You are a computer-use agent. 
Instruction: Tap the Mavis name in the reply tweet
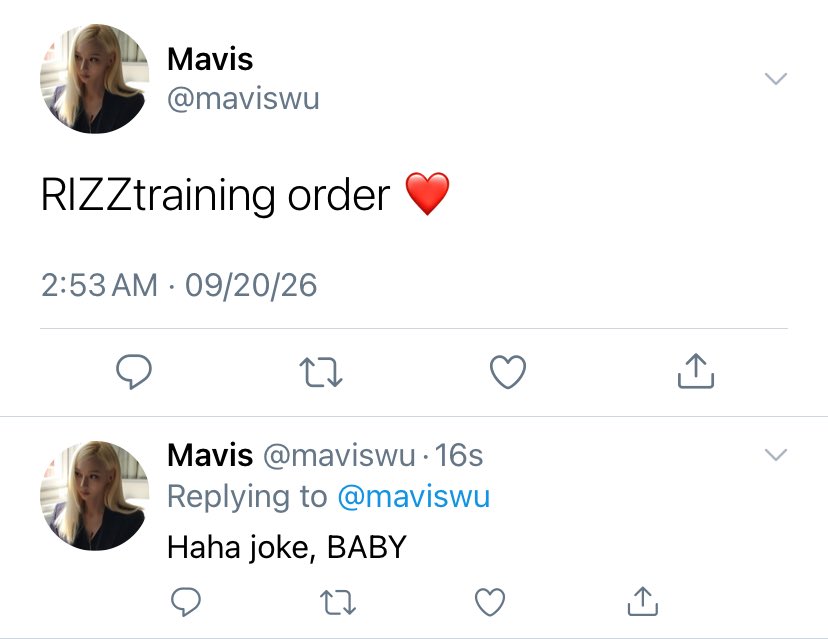[210, 455]
